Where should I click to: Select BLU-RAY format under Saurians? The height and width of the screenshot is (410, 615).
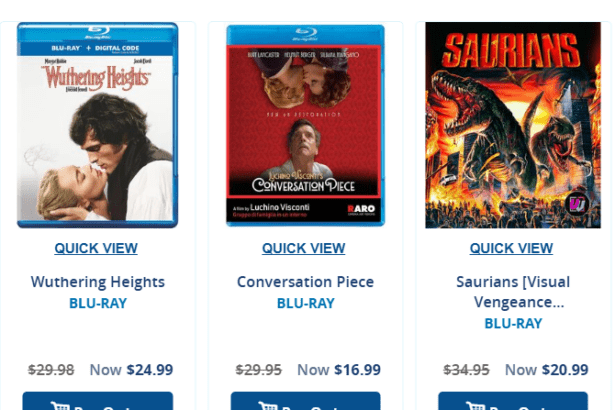(x=513, y=324)
